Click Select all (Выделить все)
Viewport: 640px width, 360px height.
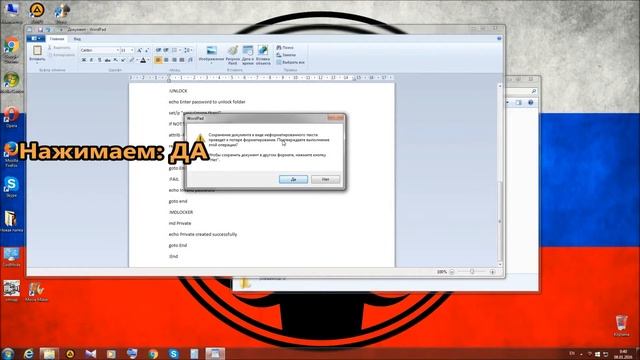291,62
